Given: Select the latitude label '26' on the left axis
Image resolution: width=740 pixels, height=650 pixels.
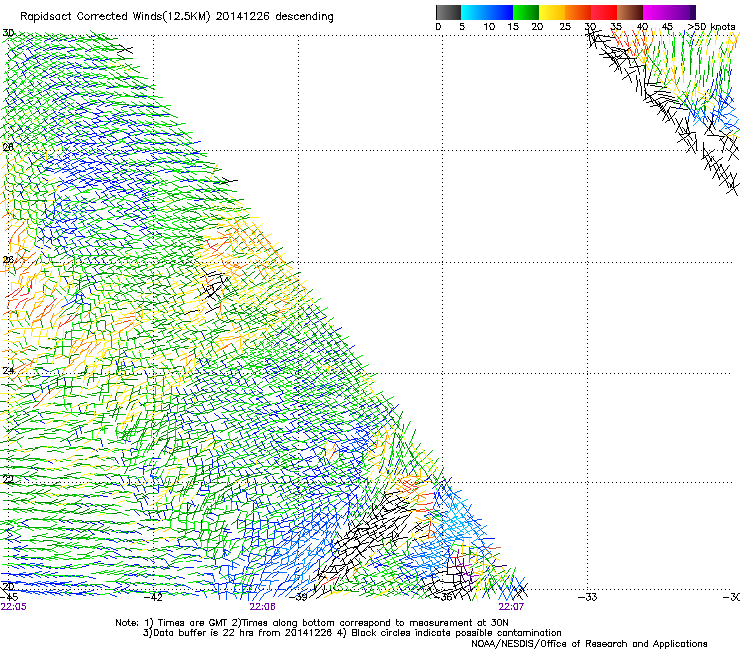Looking at the screenshot, I should (8, 260).
